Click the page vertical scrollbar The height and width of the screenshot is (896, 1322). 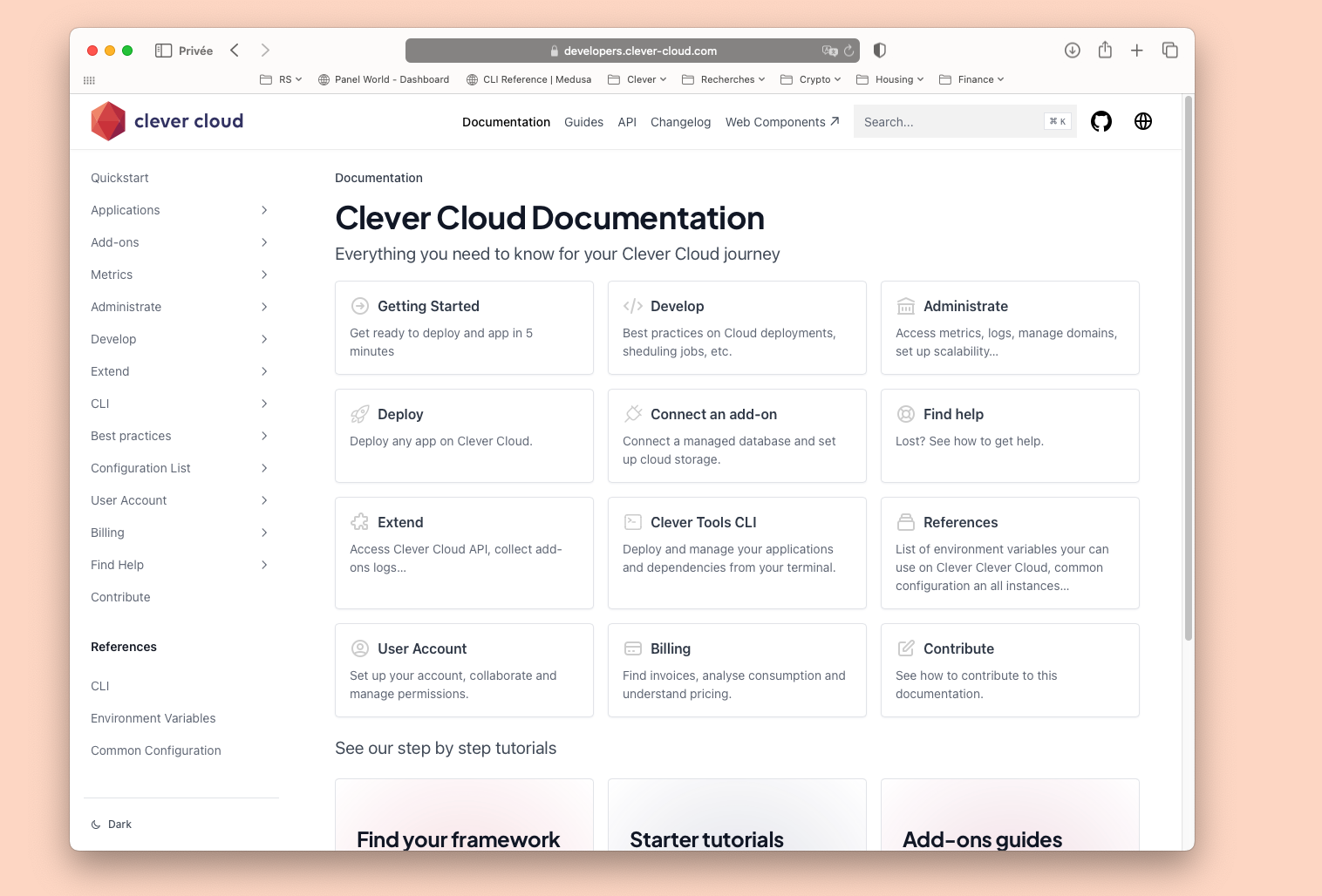1188,366
